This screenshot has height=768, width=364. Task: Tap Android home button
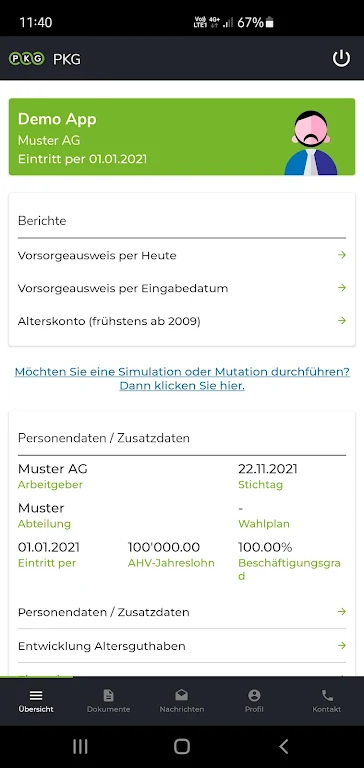coord(182,746)
